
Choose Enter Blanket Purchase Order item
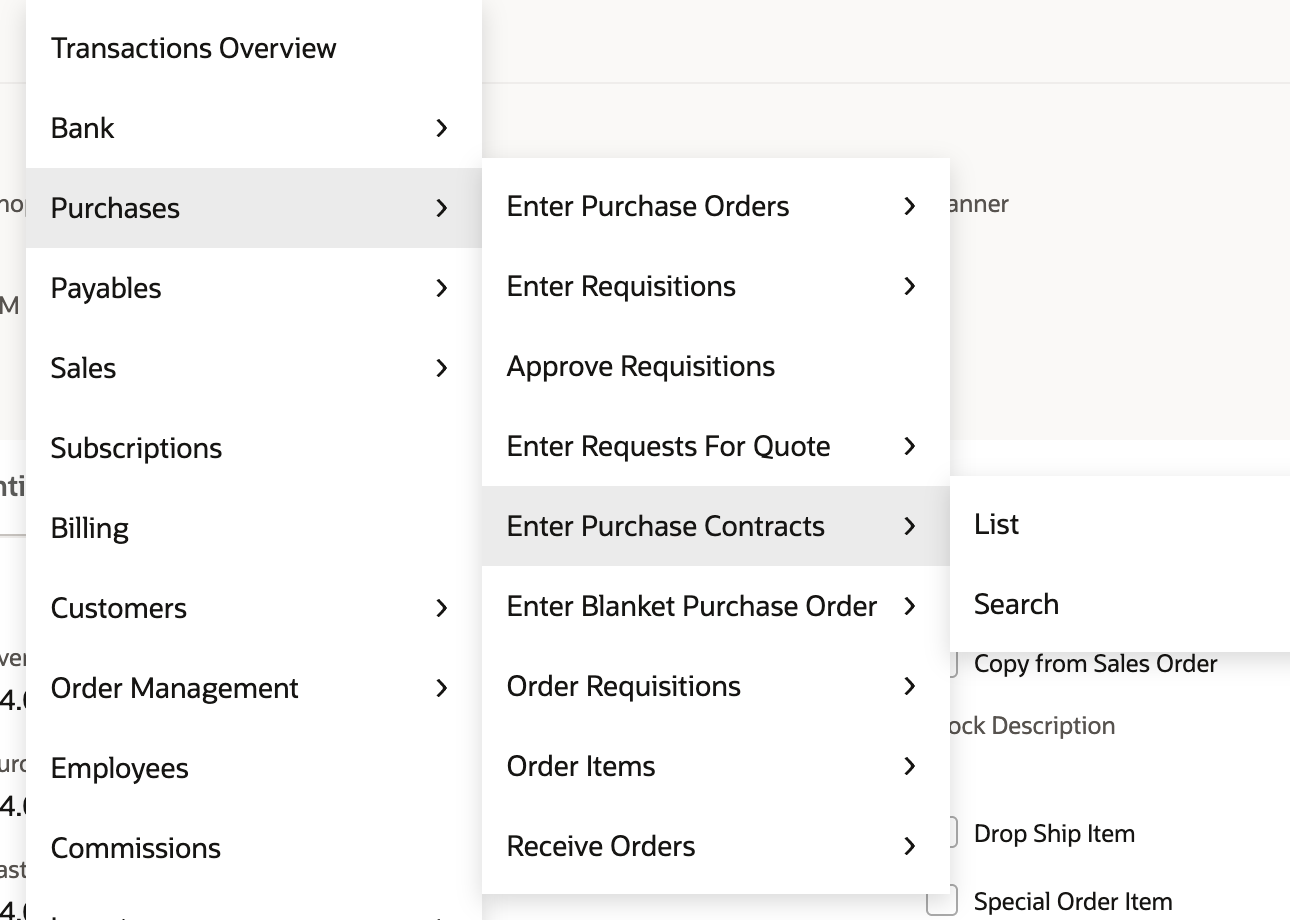[x=716, y=606]
